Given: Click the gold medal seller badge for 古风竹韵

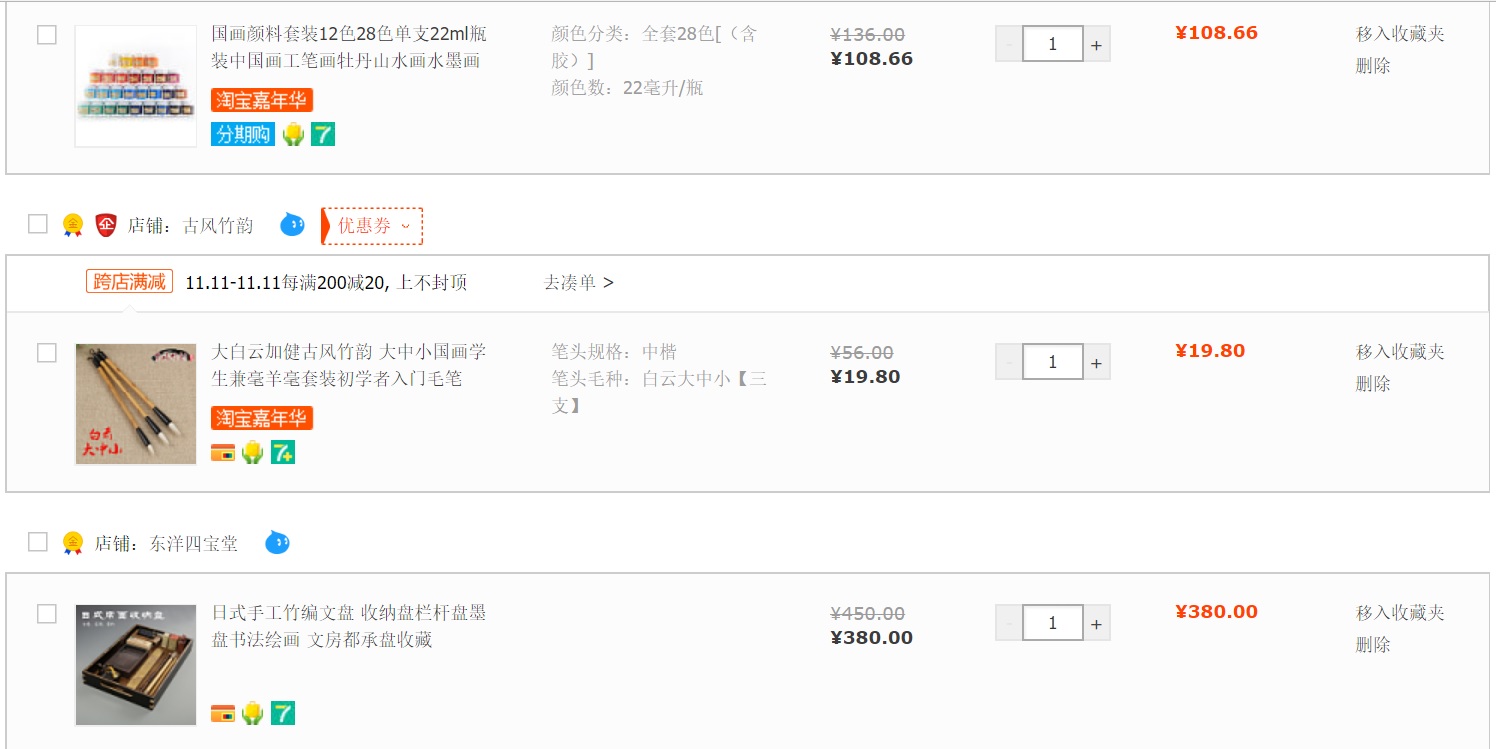Looking at the screenshot, I should pos(73,225).
